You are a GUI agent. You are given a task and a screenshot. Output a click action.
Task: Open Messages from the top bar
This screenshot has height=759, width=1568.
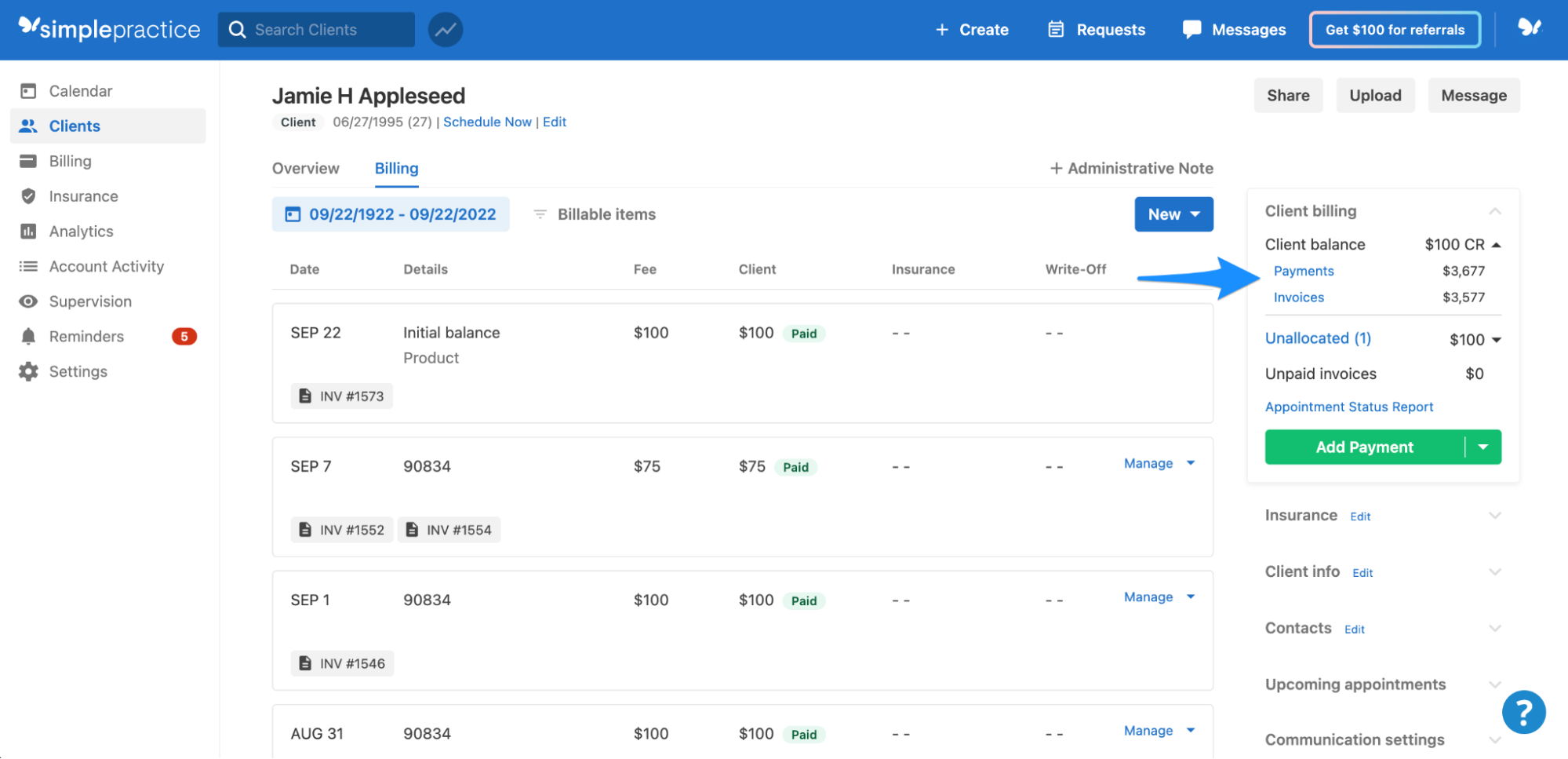click(x=1248, y=29)
